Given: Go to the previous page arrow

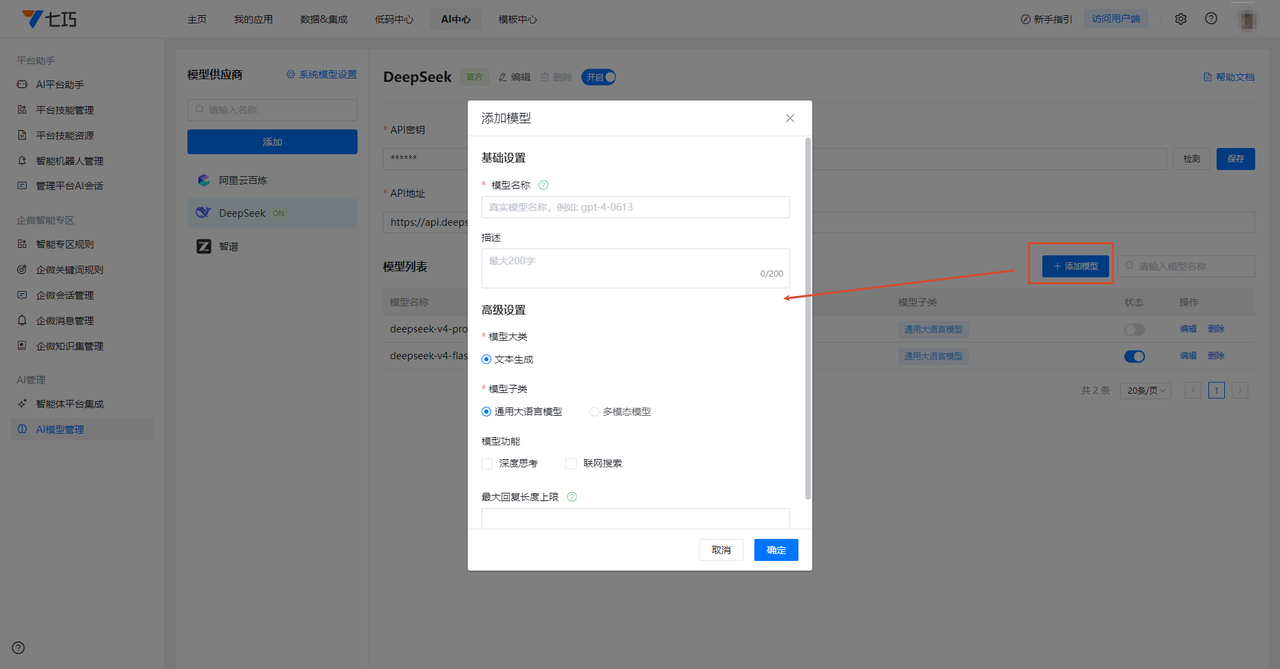Looking at the screenshot, I should point(1193,391).
